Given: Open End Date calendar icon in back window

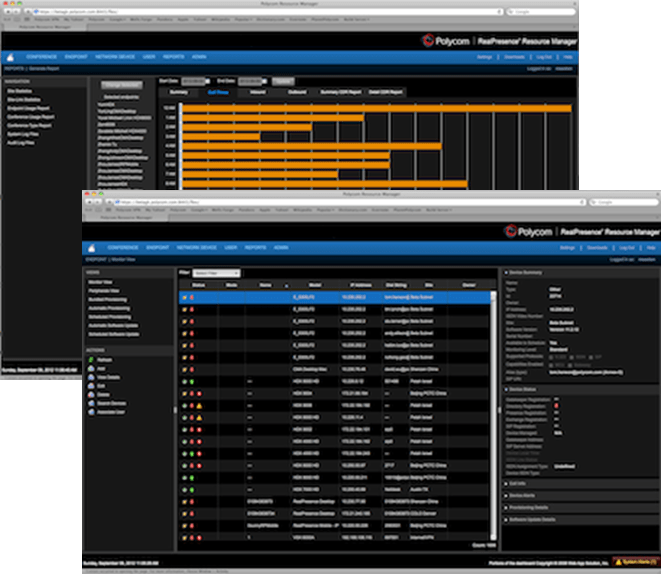Looking at the screenshot, I should [x=264, y=81].
